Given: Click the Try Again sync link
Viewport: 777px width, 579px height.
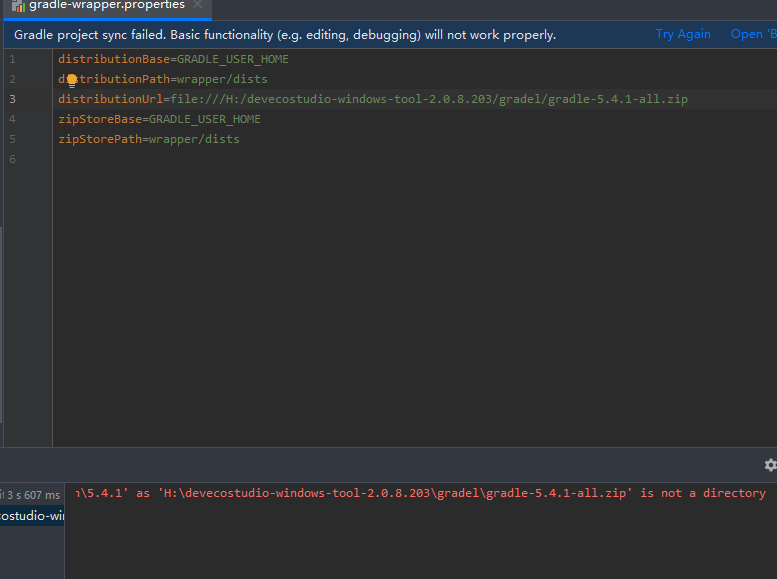Looking at the screenshot, I should (683, 34).
